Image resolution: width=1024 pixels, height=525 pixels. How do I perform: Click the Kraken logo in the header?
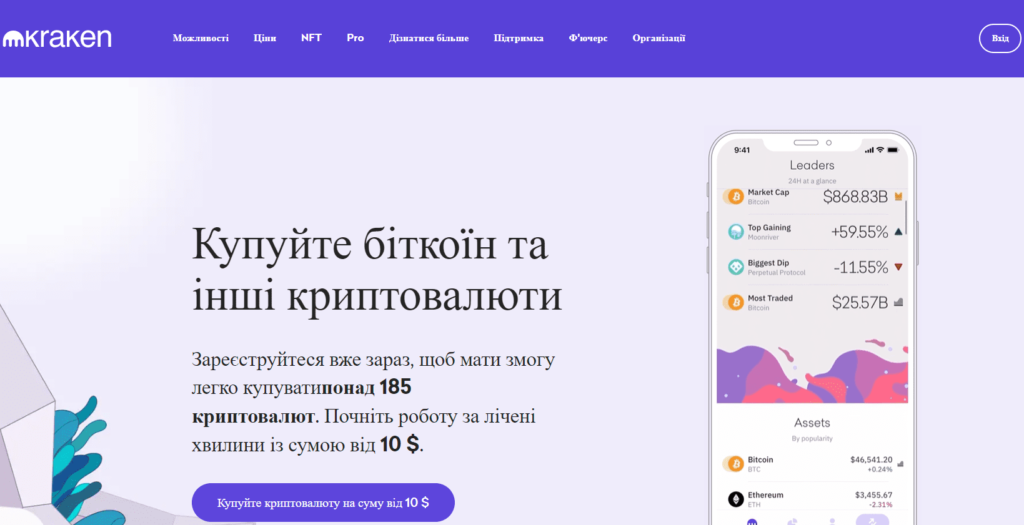(x=57, y=39)
